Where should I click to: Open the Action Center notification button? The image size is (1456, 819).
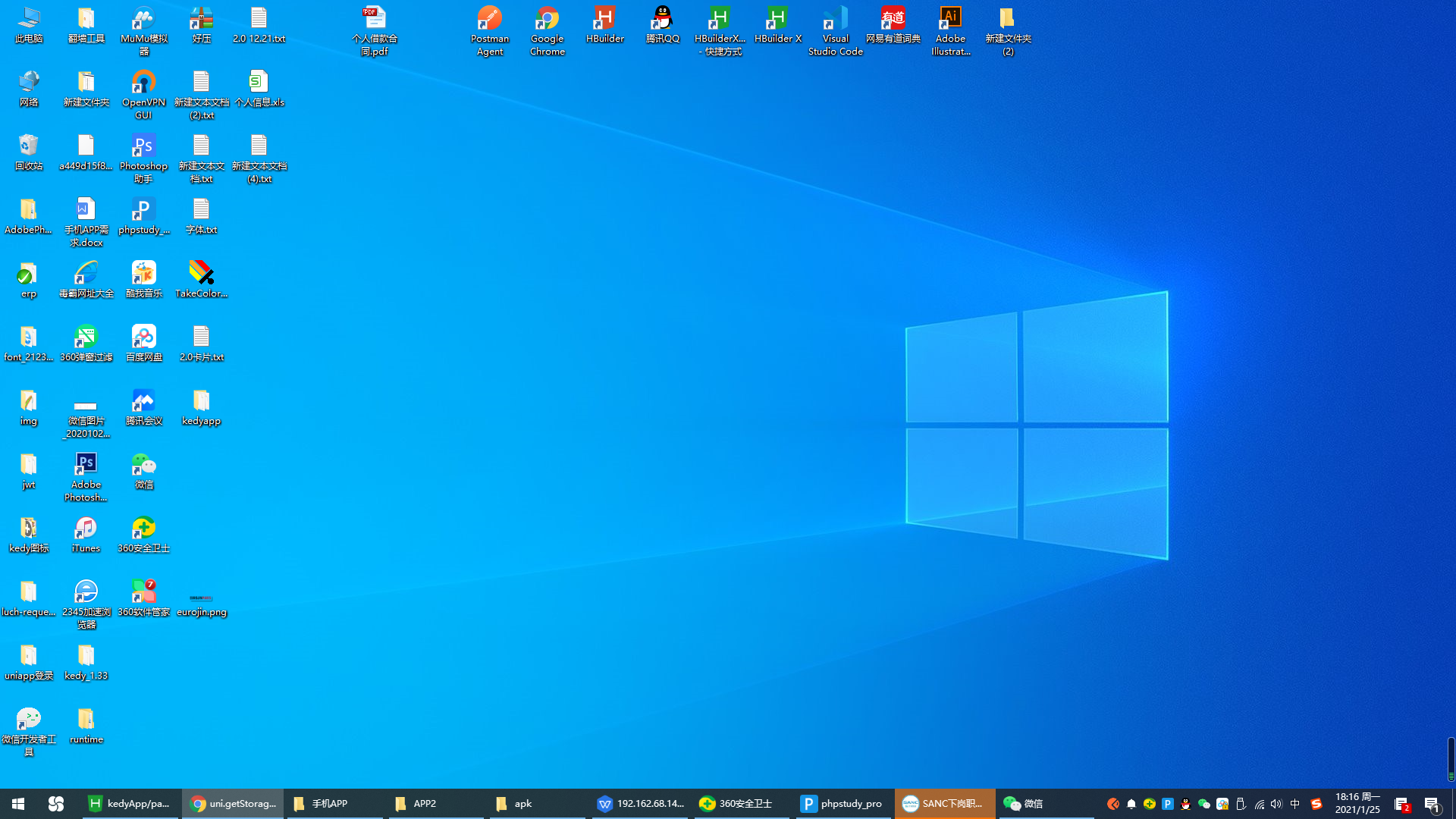click(x=1432, y=804)
